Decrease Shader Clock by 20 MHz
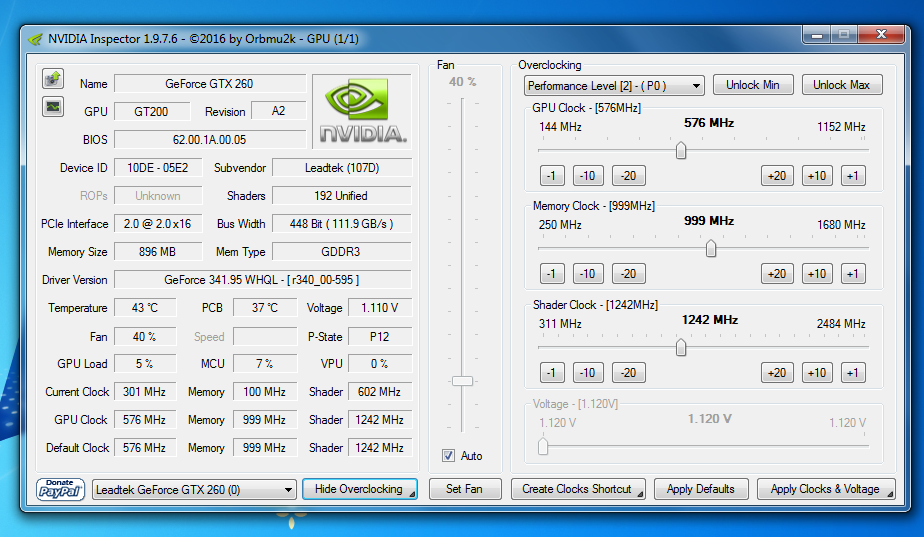Viewport: 924px width, 537px height. (x=629, y=373)
